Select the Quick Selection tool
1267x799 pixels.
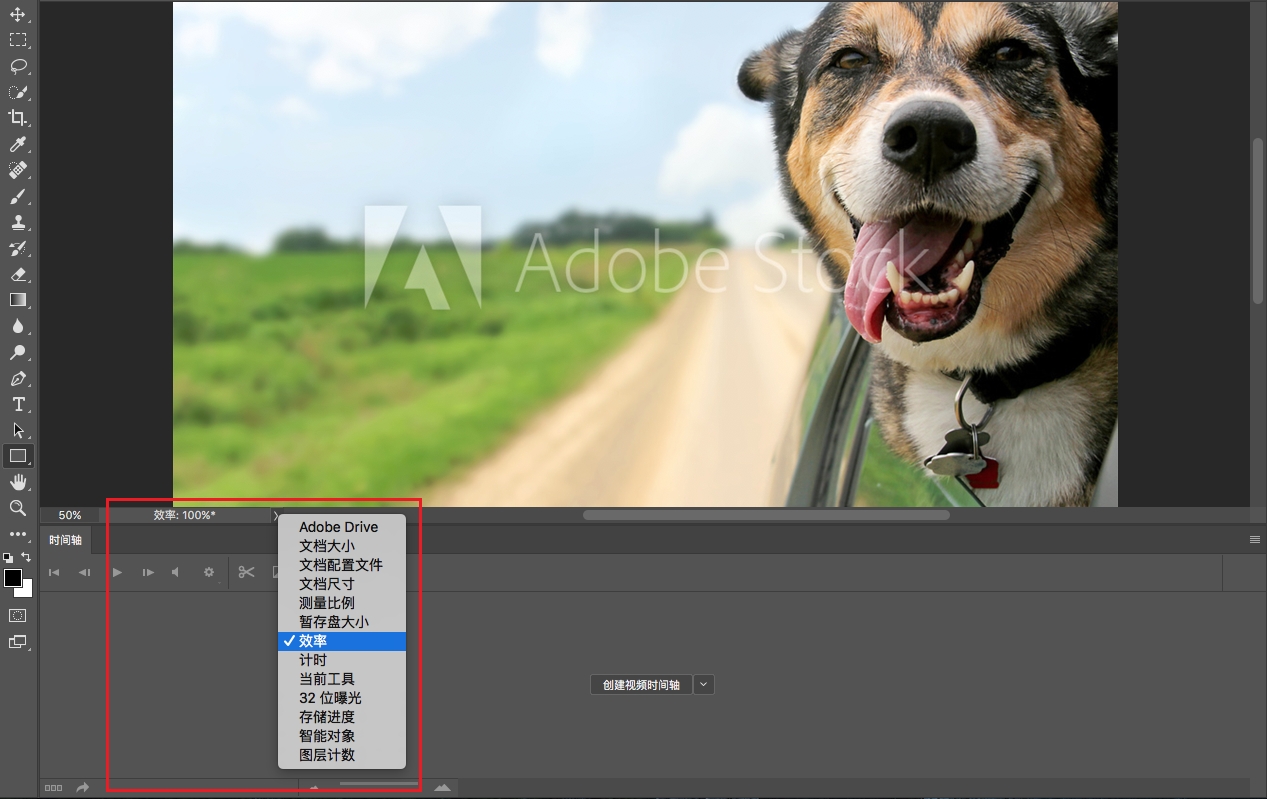point(18,92)
